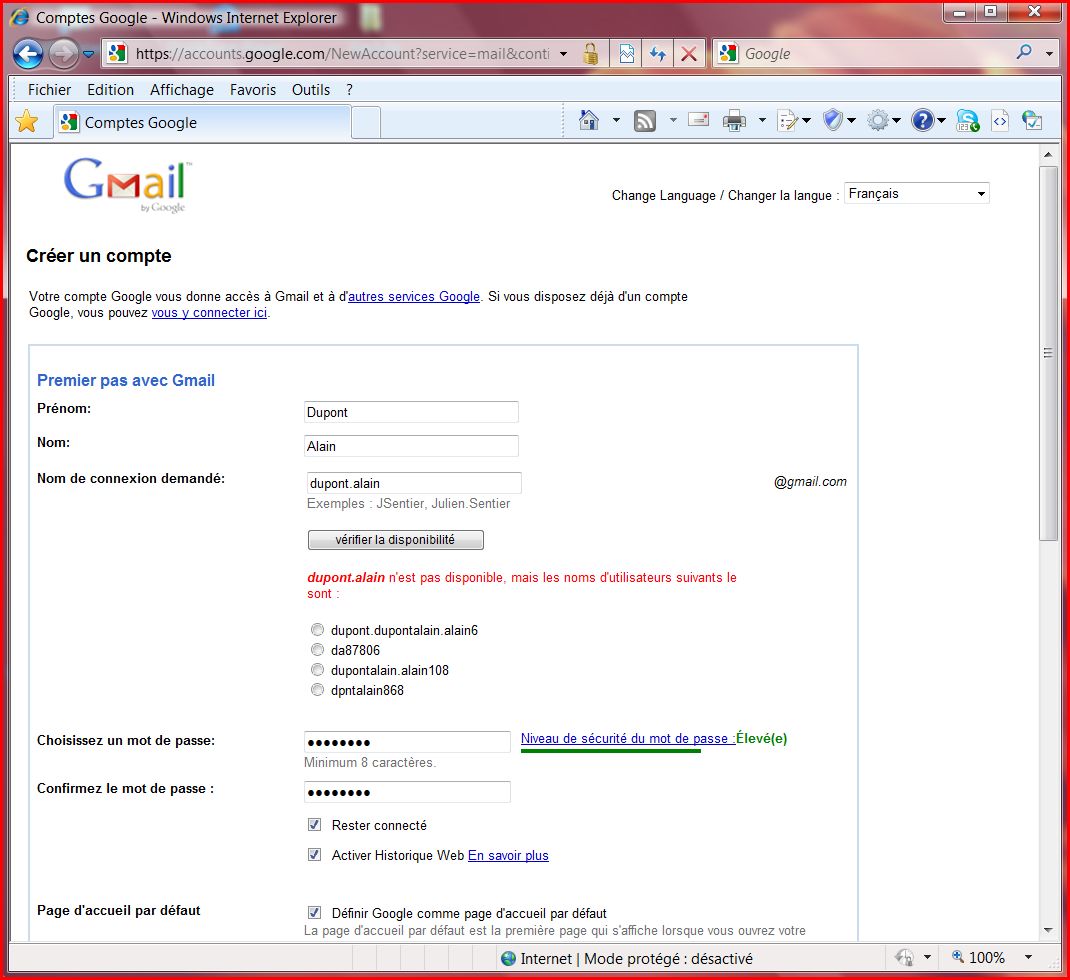Open the RSS feeds dropdown arrow
The height and width of the screenshot is (980, 1070).
click(x=673, y=120)
